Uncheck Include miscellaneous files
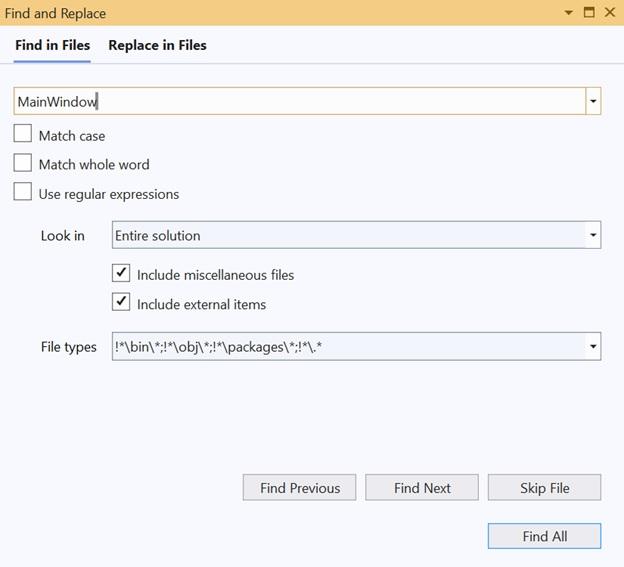Image resolution: width=624 pixels, height=567 pixels. pyautogui.click(x=121, y=273)
